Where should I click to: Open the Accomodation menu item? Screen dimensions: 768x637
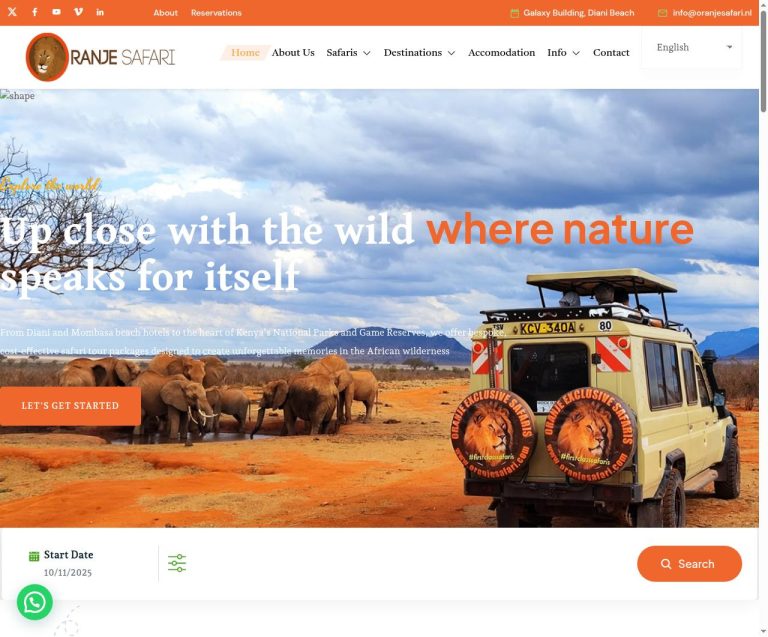[502, 52]
